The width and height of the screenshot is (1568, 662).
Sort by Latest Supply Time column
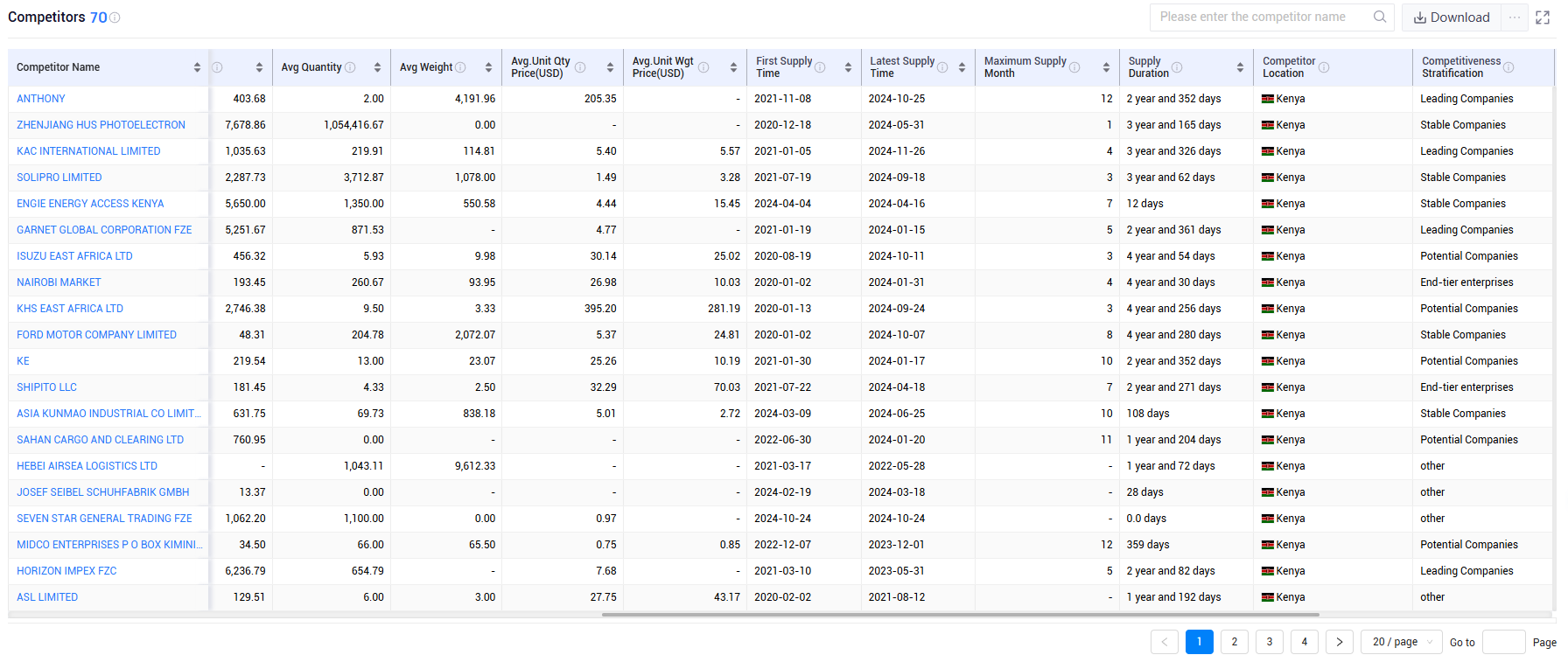(x=962, y=67)
